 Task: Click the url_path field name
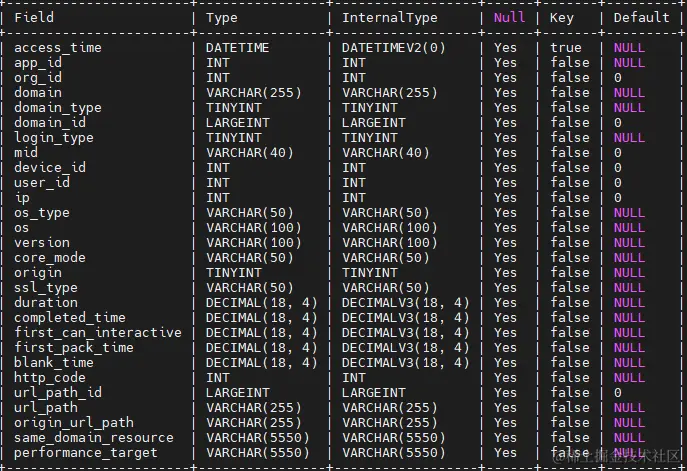point(46,407)
